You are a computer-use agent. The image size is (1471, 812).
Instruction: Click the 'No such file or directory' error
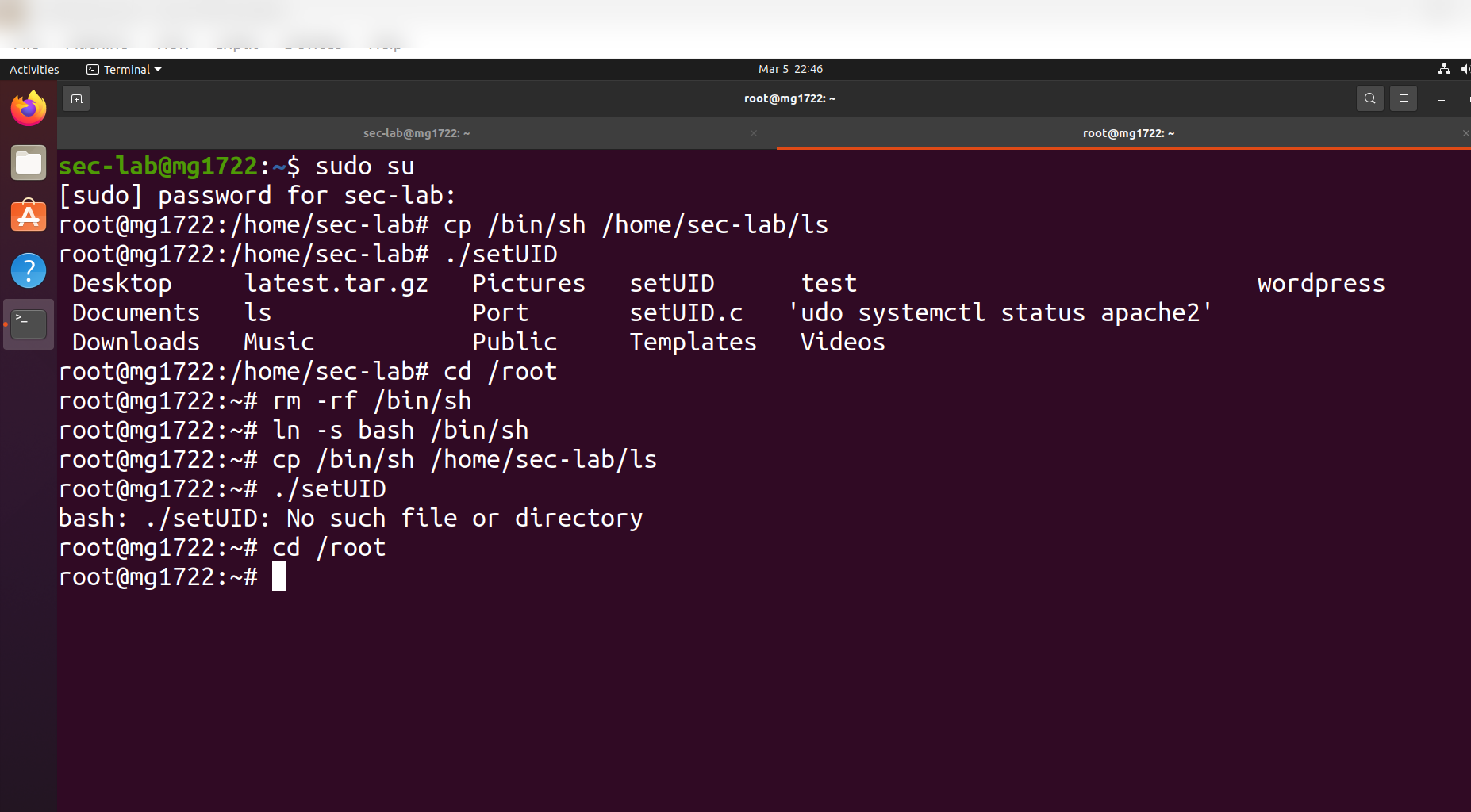pos(464,519)
